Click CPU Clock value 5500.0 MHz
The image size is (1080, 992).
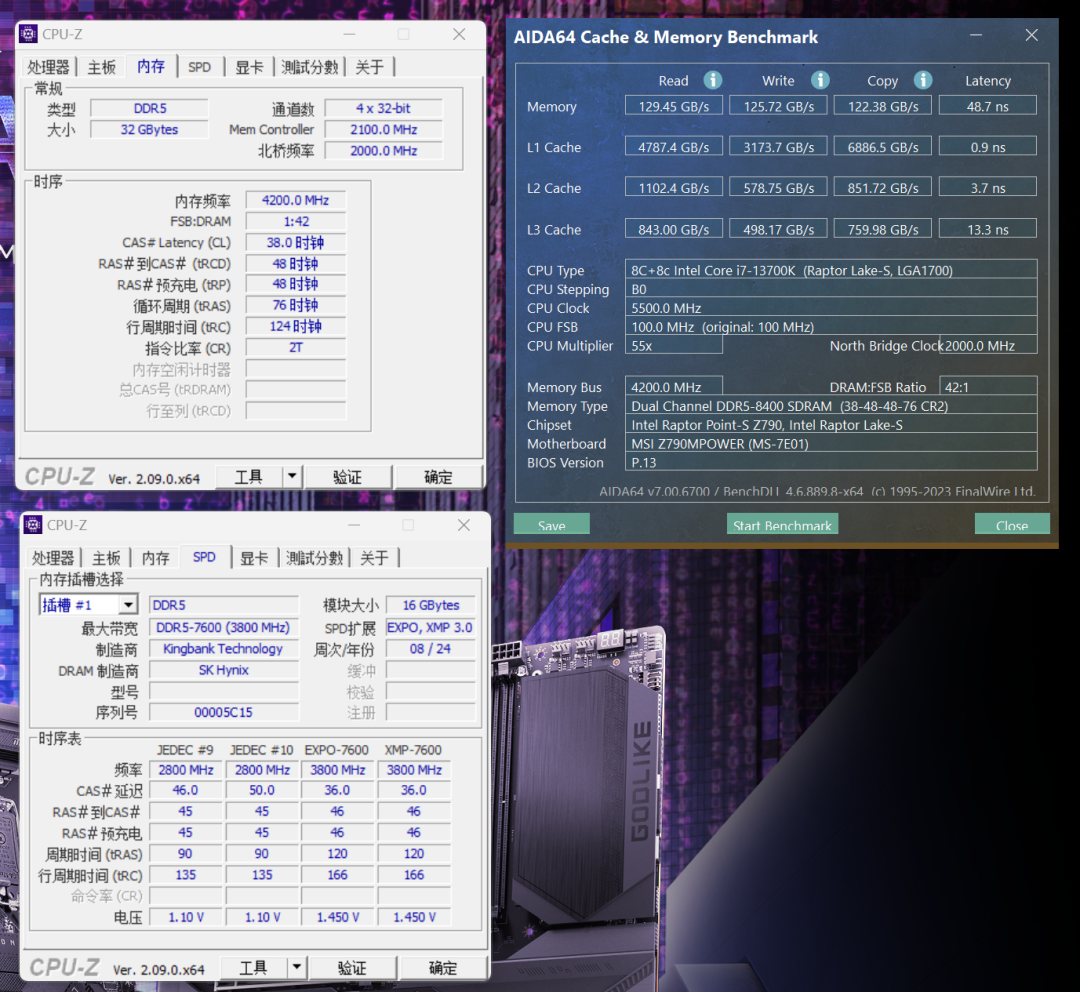pyautogui.click(x=831, y=308)
